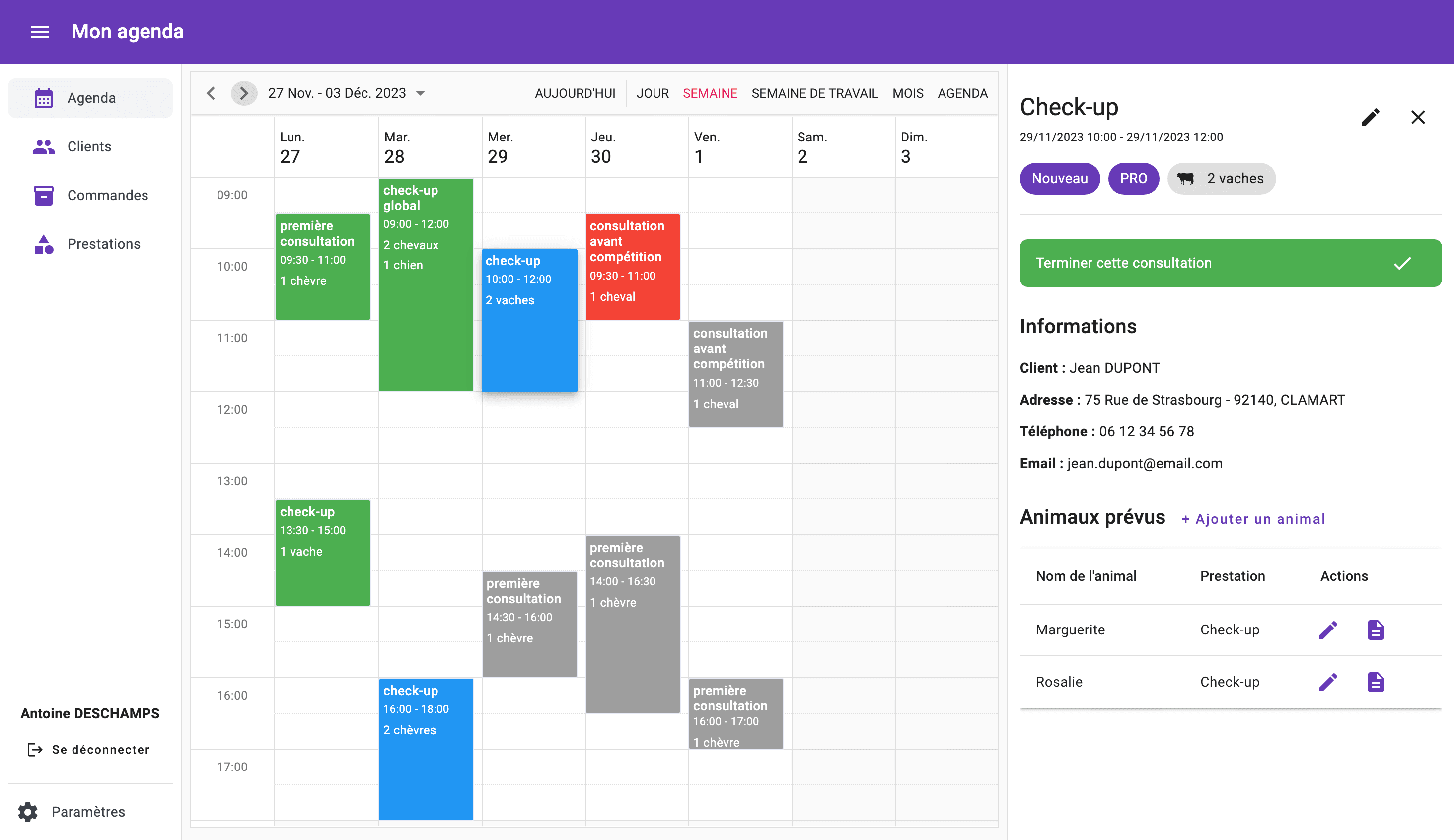Toggle the PRO chip

coord(1133,178)
